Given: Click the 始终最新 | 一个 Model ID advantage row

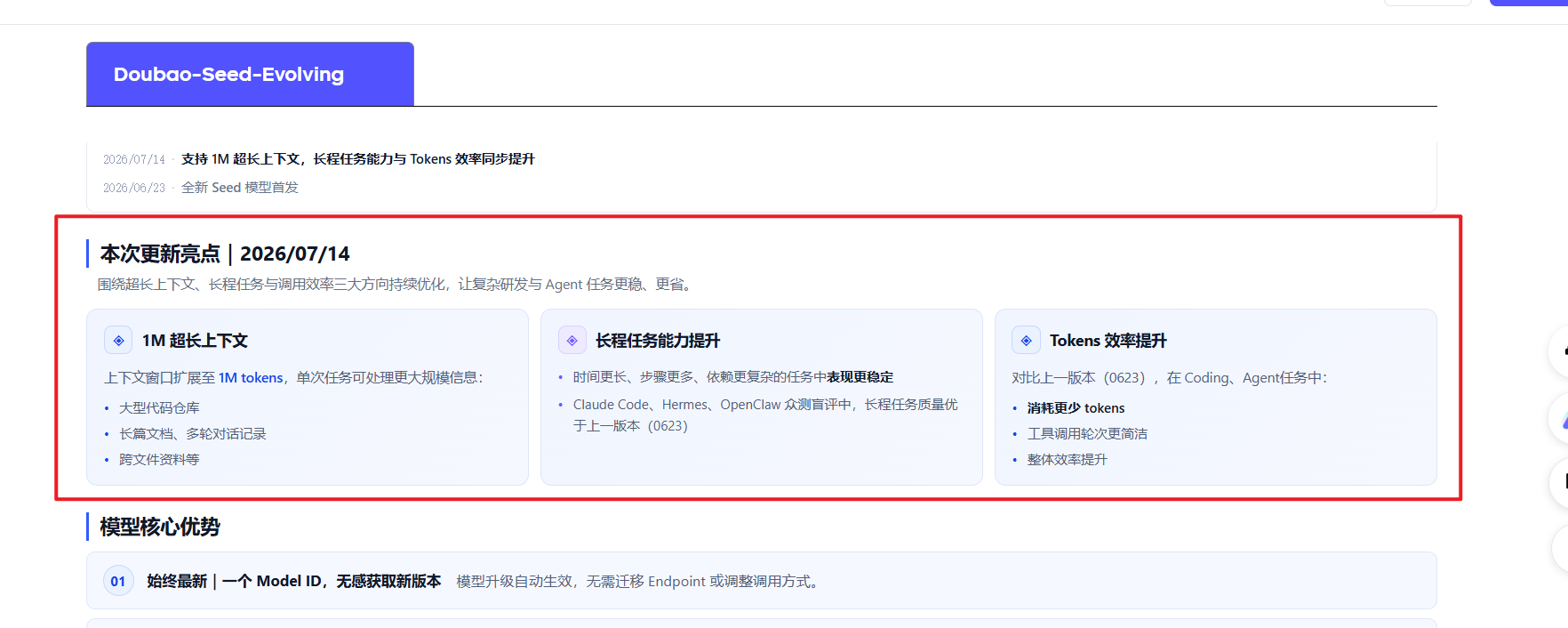Looking at the screenshot, I should pyautogui.click(x=762, y=581).
